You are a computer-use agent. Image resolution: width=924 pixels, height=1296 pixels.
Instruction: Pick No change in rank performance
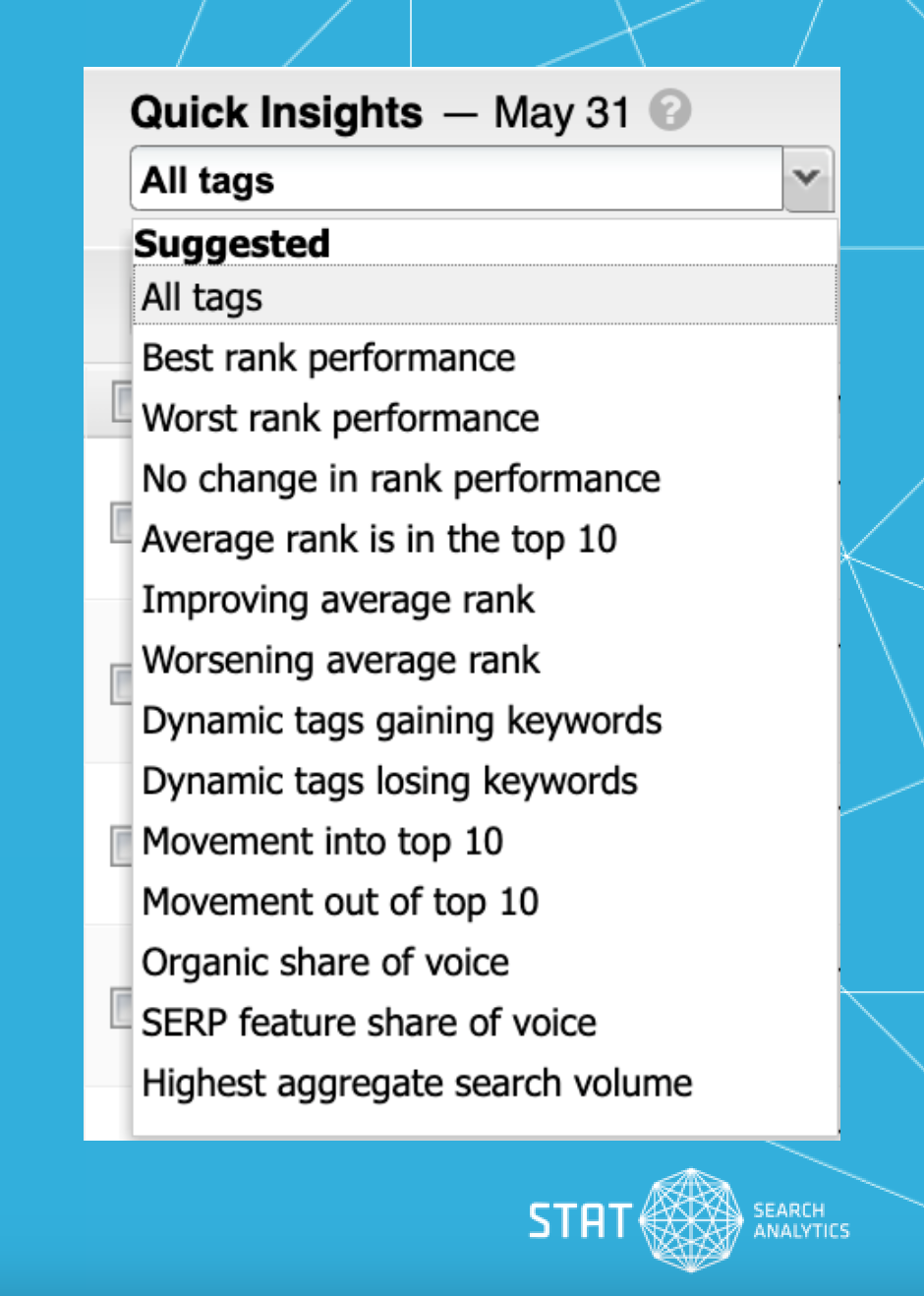pos(400,478)
